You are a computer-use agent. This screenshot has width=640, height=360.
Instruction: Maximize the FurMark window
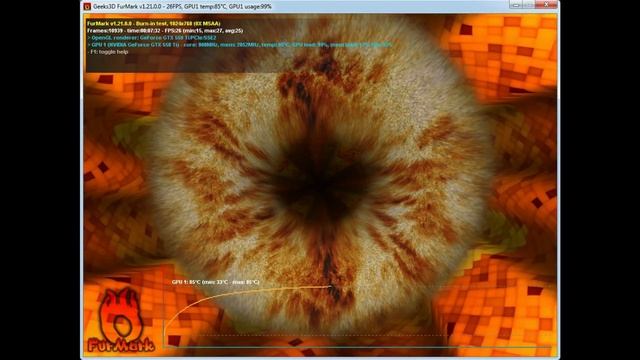pos(529,4)
